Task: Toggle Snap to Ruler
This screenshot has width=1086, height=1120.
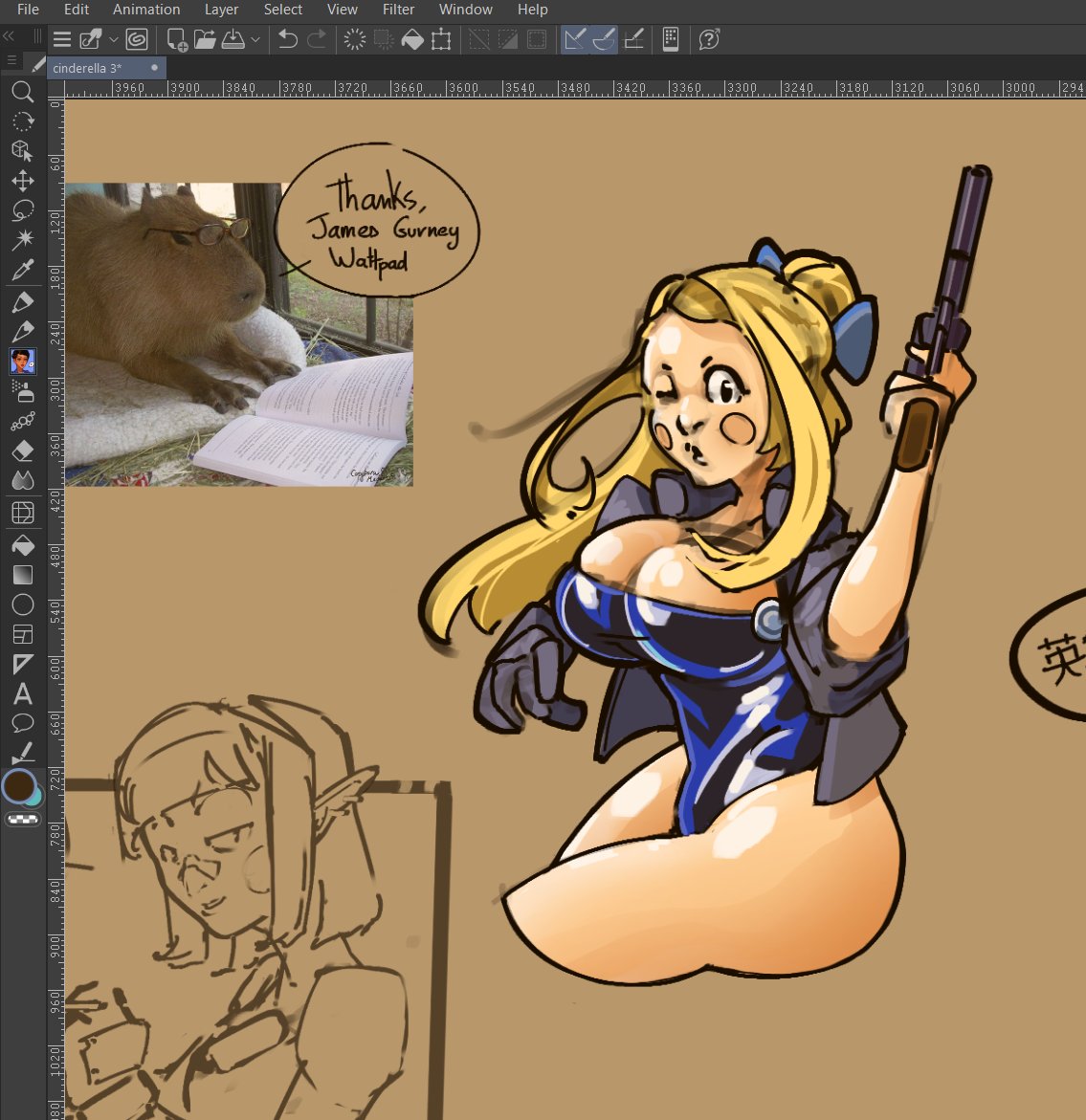Action: tap(575, 39)
